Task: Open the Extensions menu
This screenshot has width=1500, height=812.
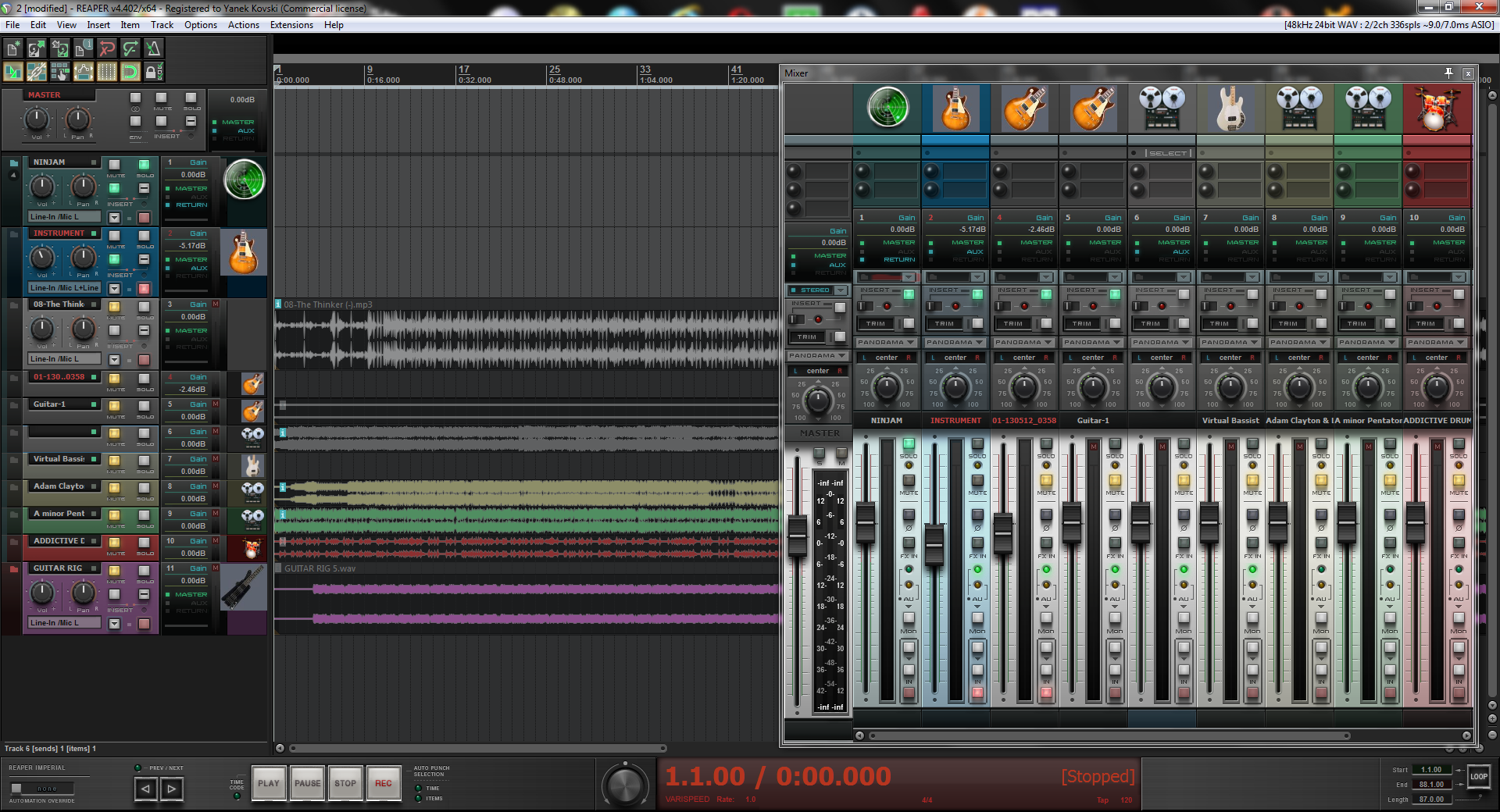Action: [x=291, y=25]
